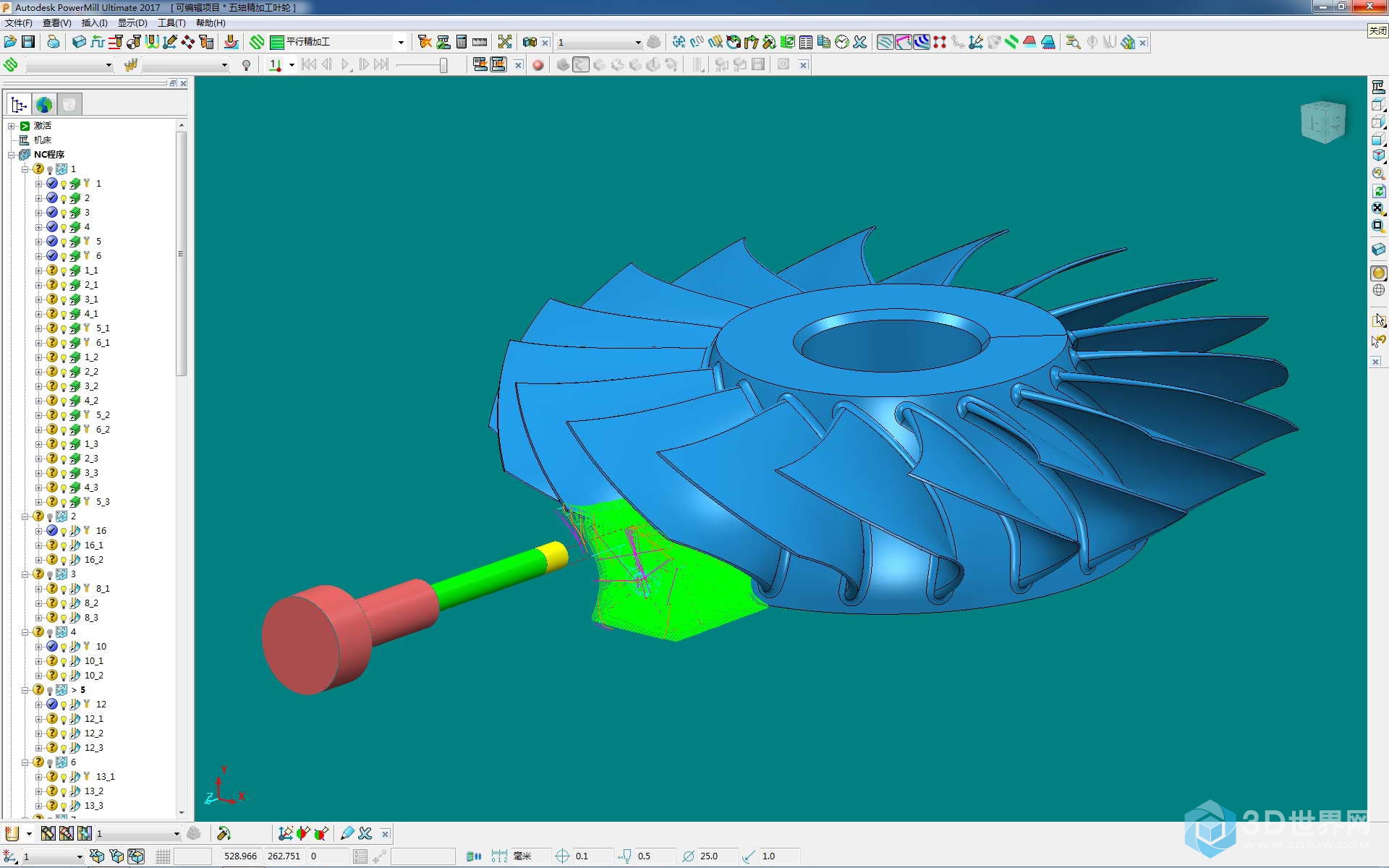Toggle lightbulb for toolpath 1_1
This screenshot has width=1389, height=868.
(64, 271)
